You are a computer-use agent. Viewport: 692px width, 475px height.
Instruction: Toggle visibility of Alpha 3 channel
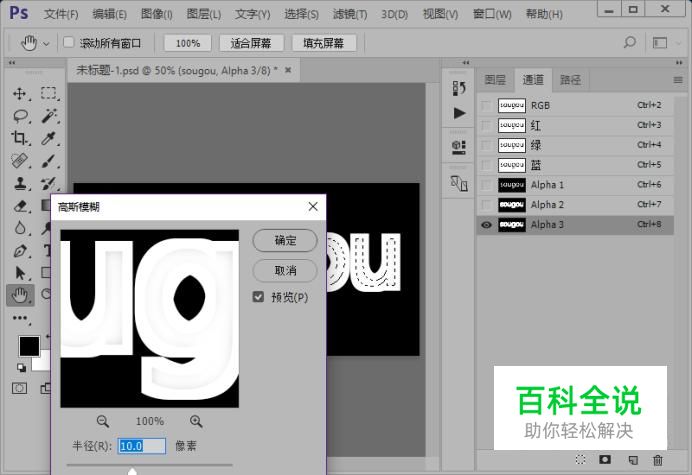(x=486, y=225)
